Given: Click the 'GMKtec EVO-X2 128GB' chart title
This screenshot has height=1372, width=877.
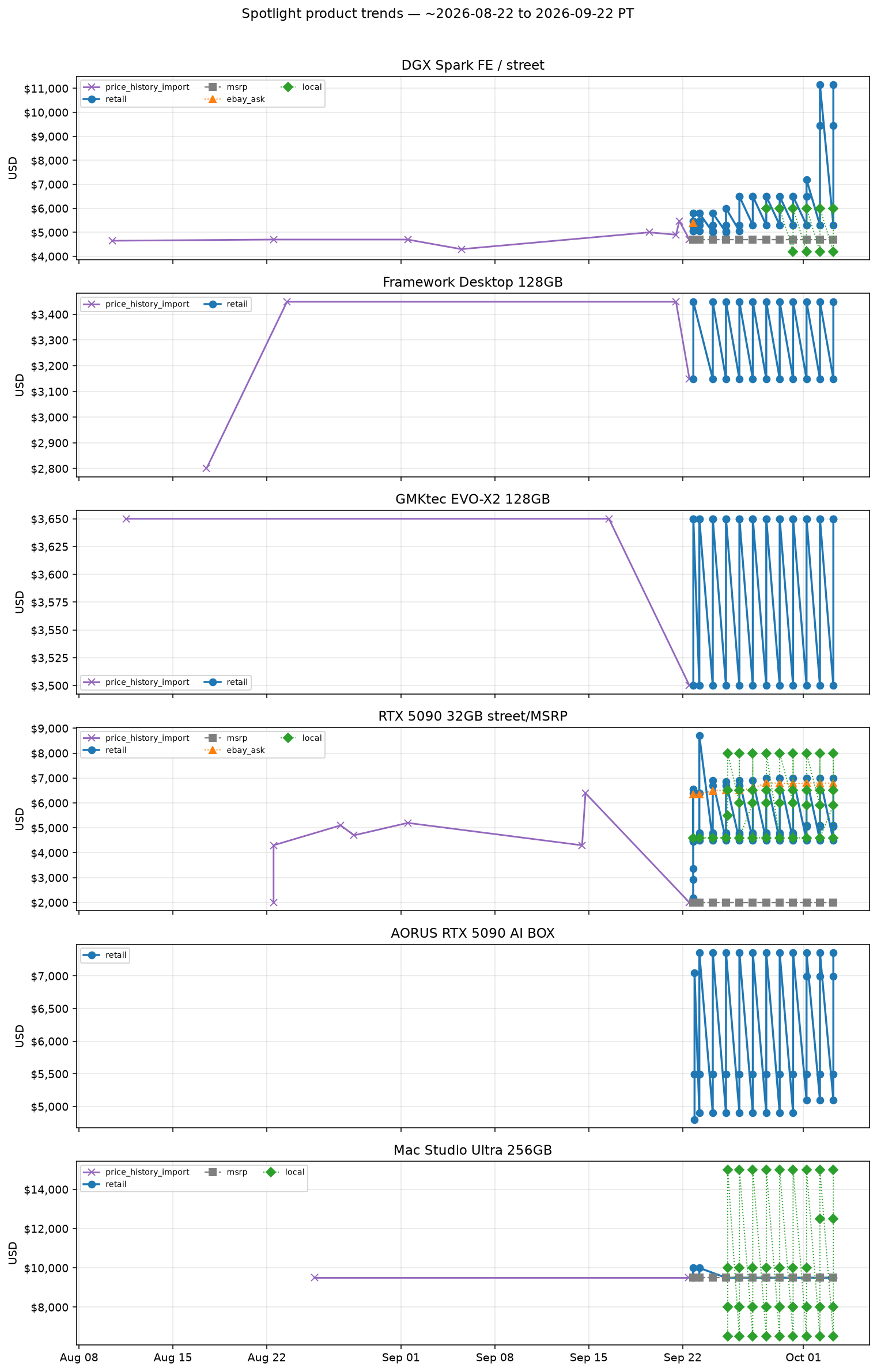Looking at the screenshot, I should [x=472, y=499].
